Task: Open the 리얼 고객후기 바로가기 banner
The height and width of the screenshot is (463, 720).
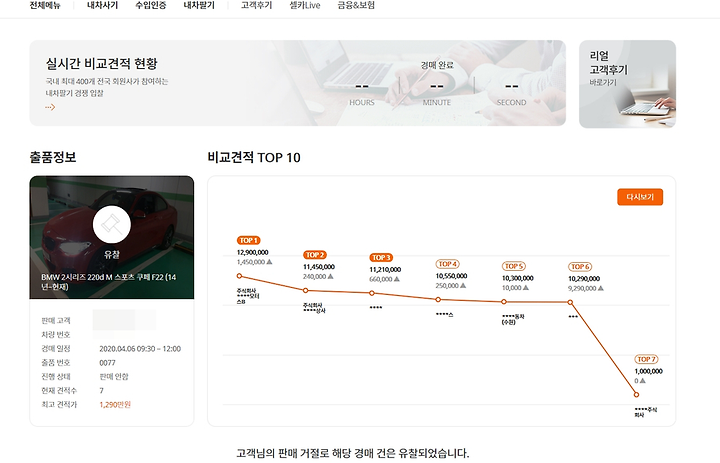Action: (627, 84)
